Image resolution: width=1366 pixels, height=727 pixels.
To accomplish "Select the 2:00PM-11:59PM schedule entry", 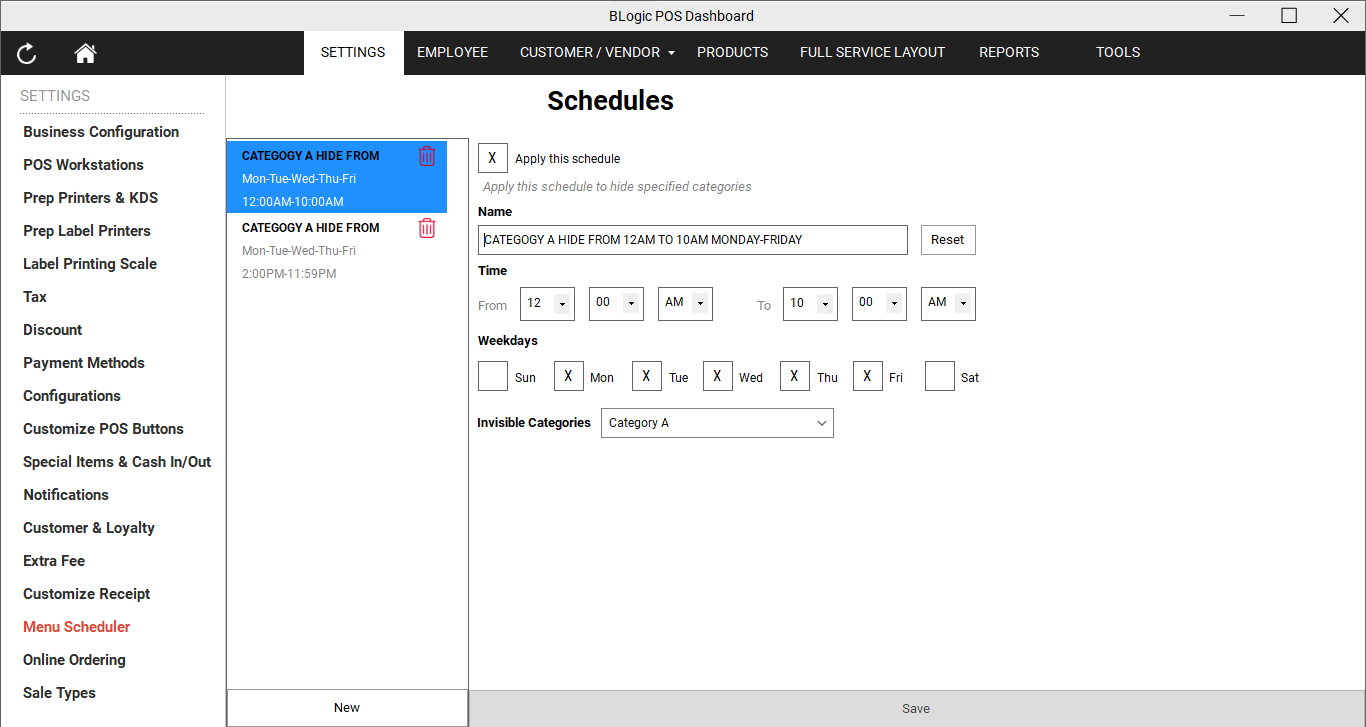I will [337, 250].
